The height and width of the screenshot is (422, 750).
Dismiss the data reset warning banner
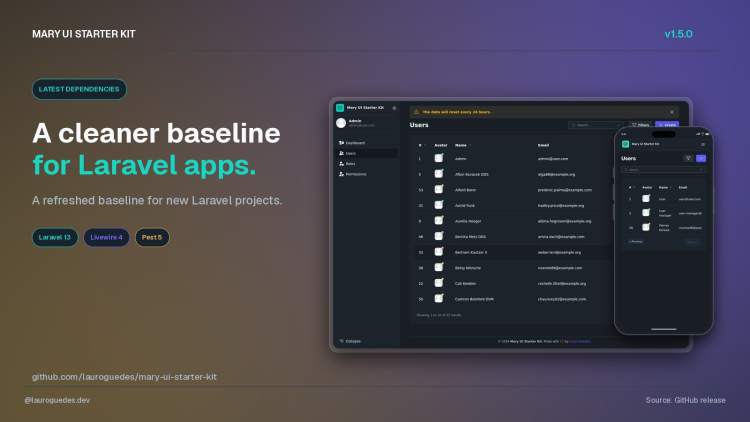pos(672,112)
